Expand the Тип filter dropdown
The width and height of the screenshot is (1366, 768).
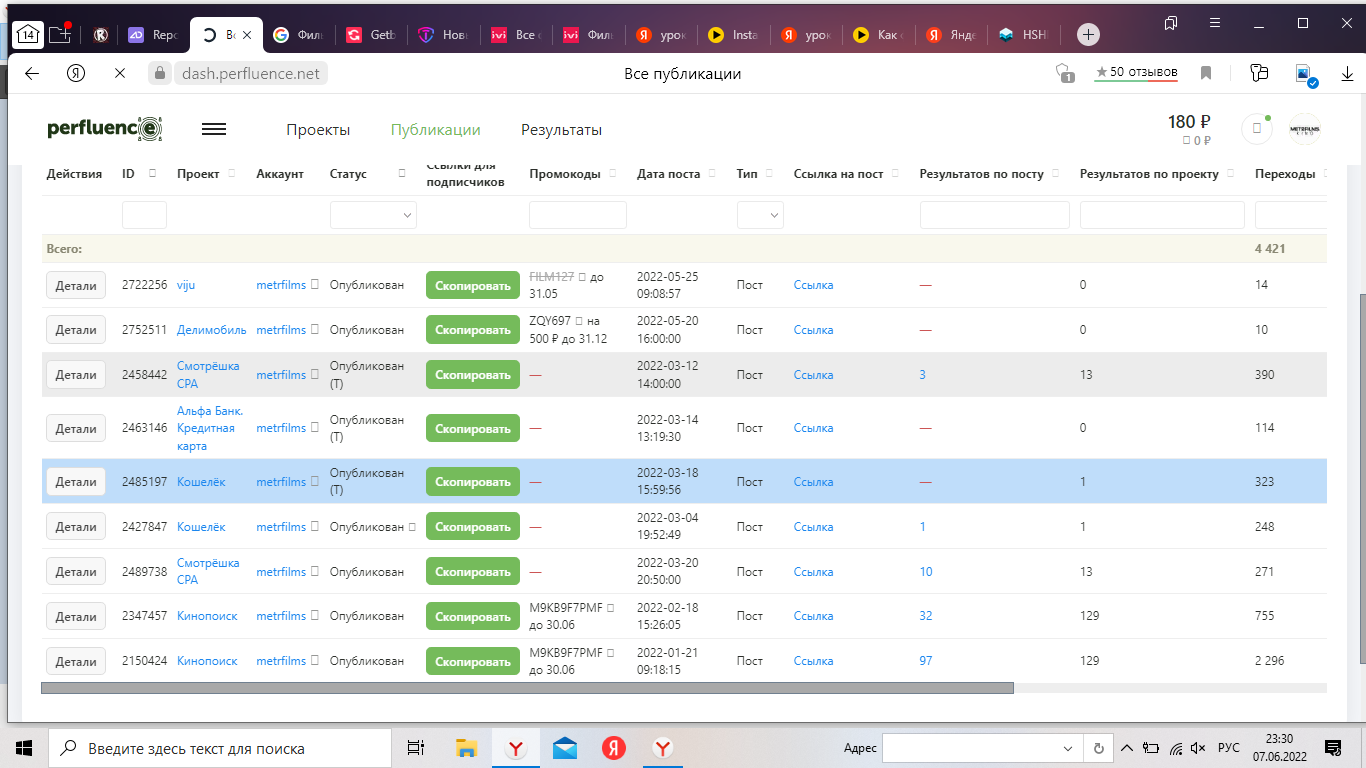point(760,215)
